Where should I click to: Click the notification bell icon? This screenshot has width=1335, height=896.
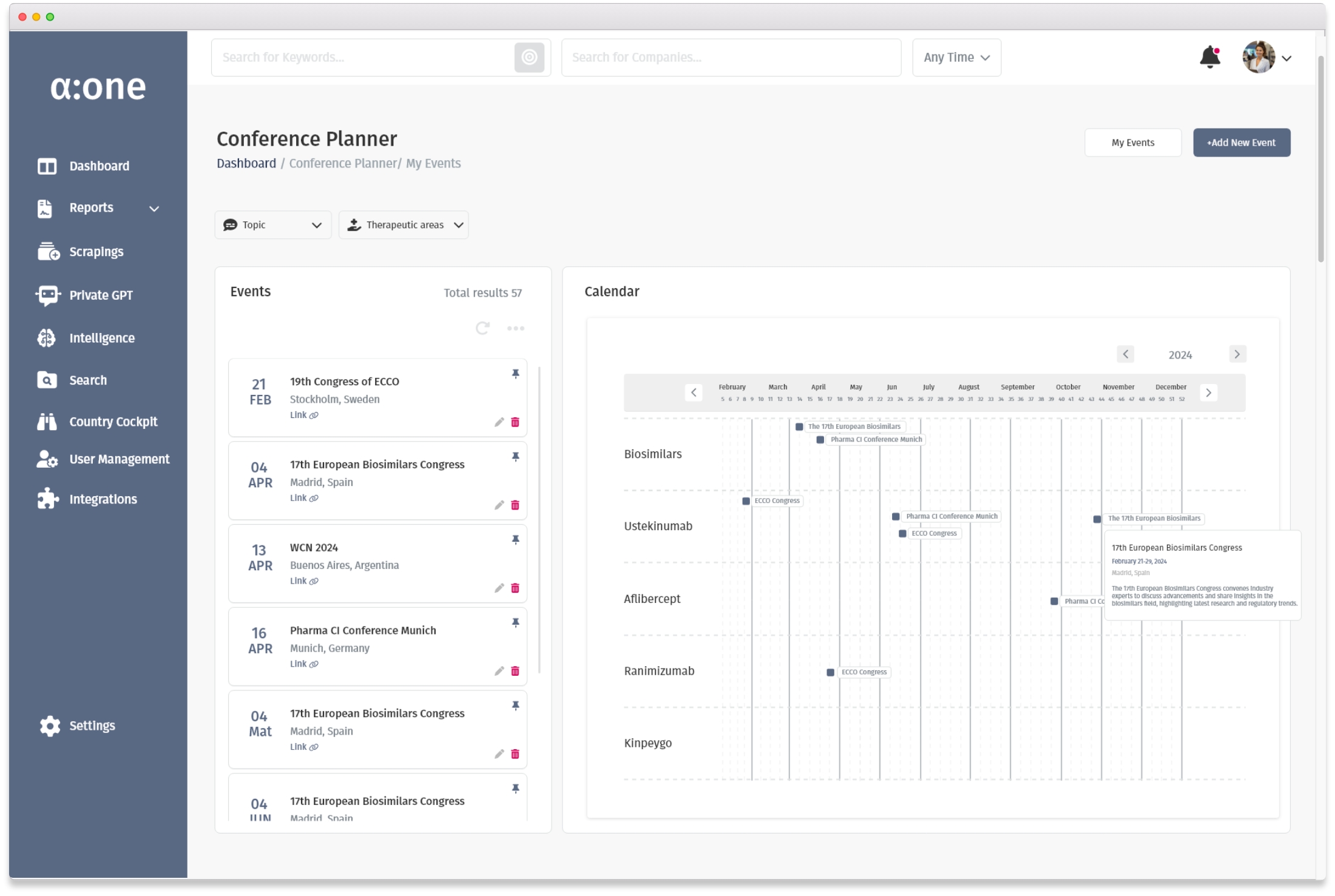1209,58
